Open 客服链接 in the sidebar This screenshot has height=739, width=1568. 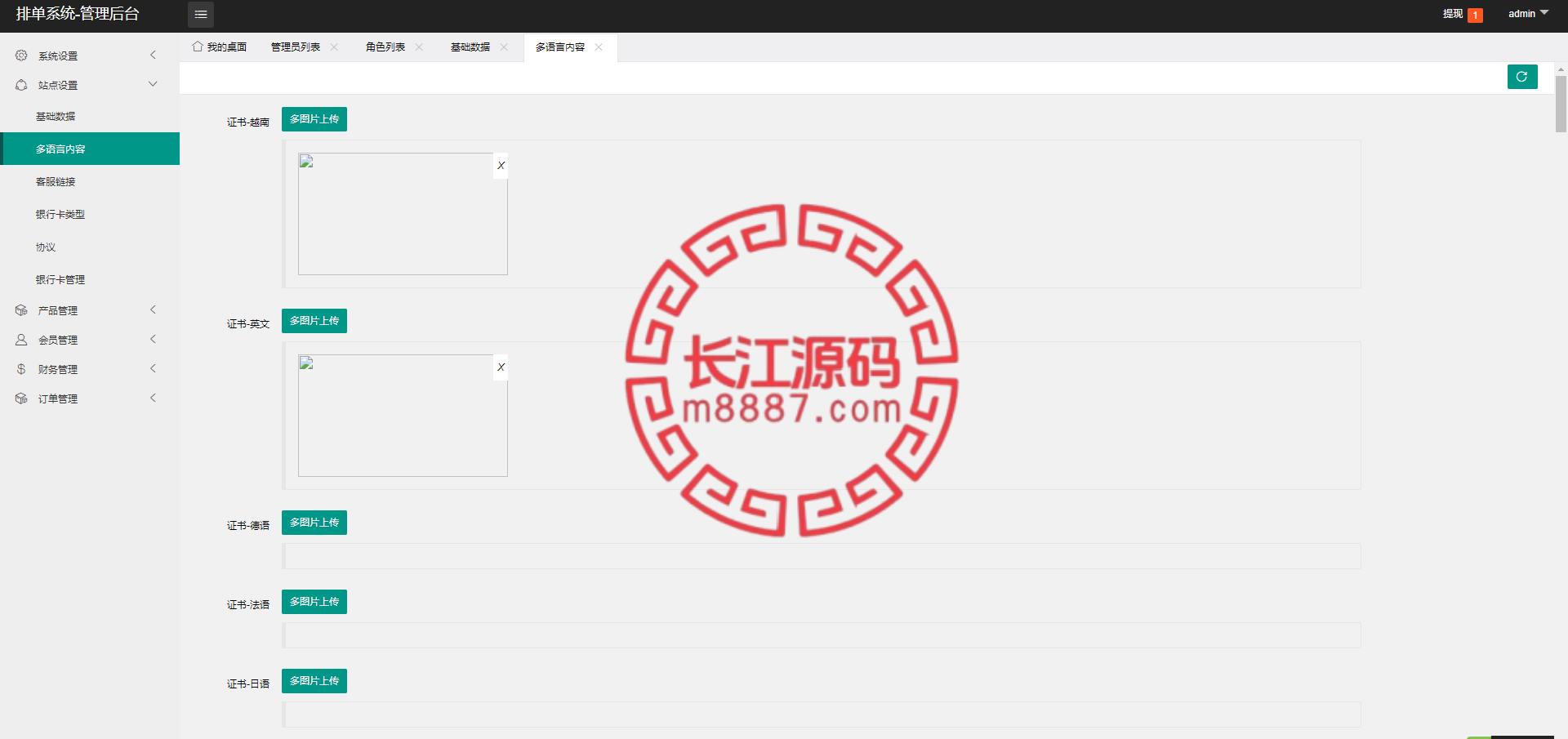[90, 181]
